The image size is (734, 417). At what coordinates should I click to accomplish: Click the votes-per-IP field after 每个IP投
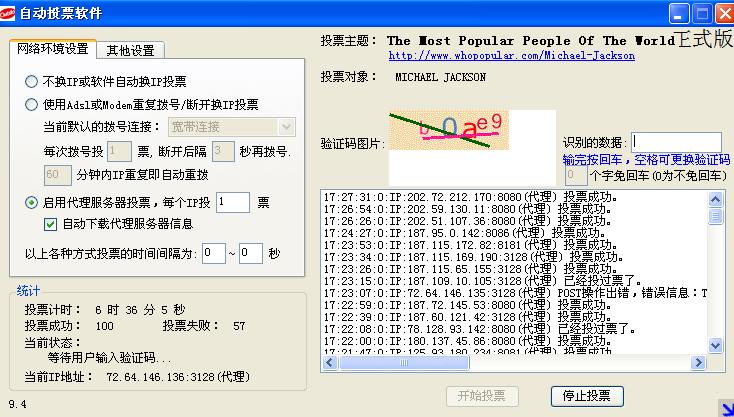coord(232,202)
